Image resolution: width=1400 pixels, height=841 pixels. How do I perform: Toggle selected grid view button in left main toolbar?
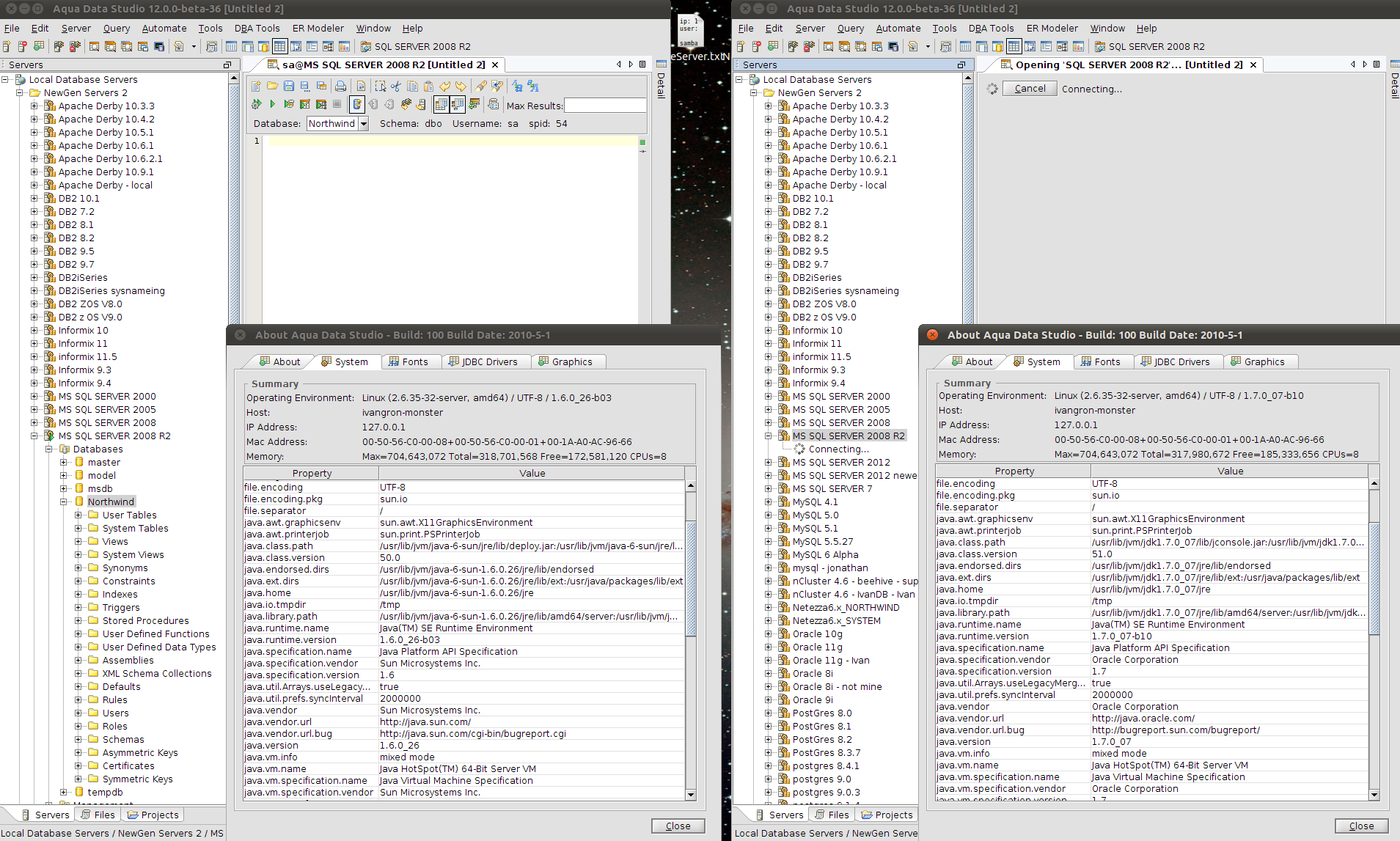coord(279,46)
